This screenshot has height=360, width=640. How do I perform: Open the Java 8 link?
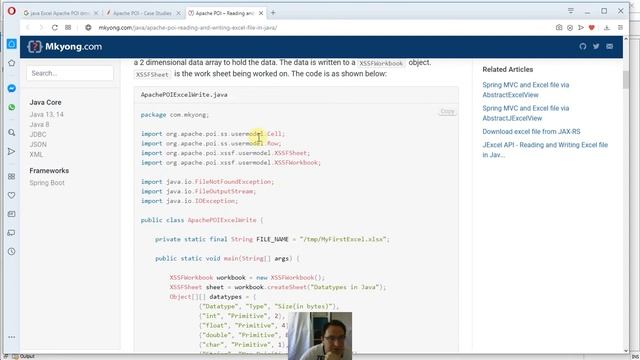tap(39, 124)
